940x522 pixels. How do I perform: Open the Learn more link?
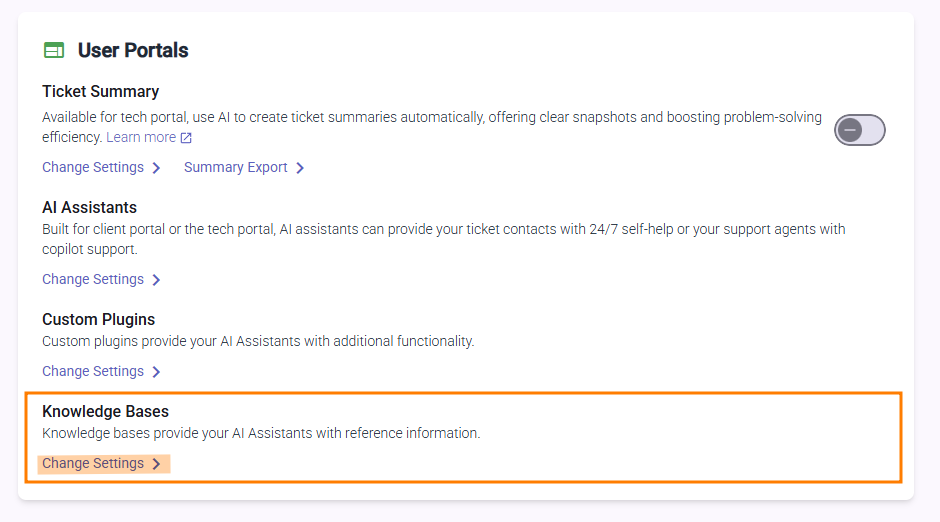141,137
